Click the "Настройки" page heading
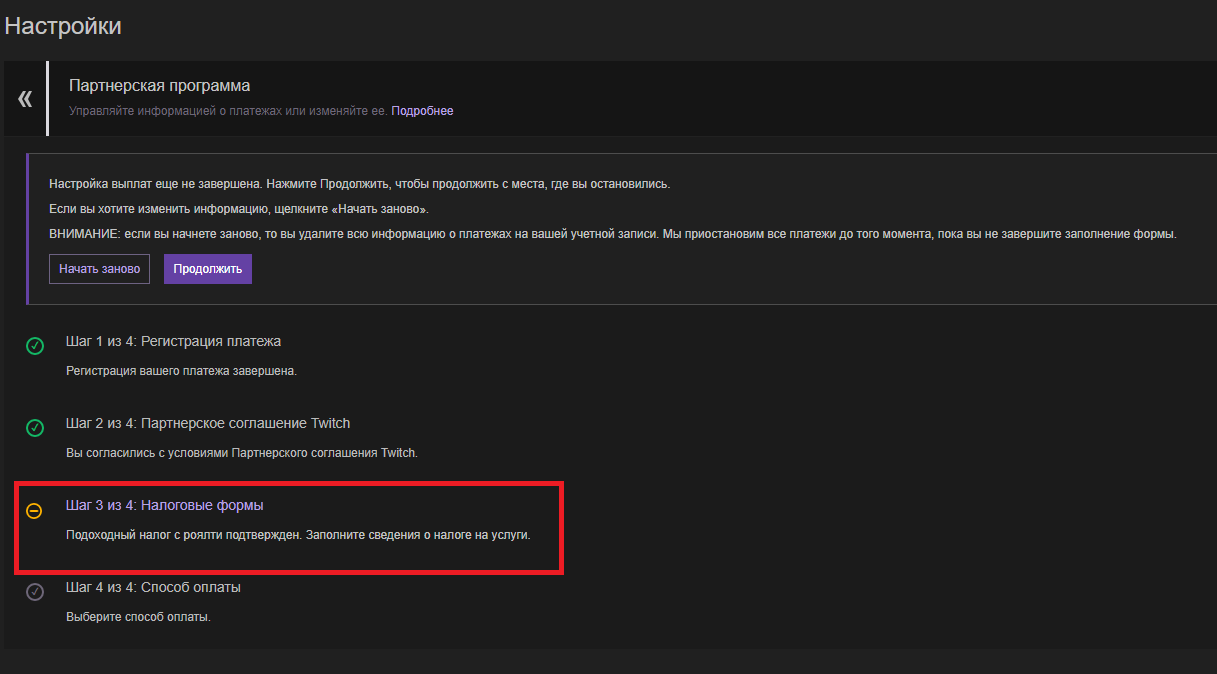 [x=63, y=26]
